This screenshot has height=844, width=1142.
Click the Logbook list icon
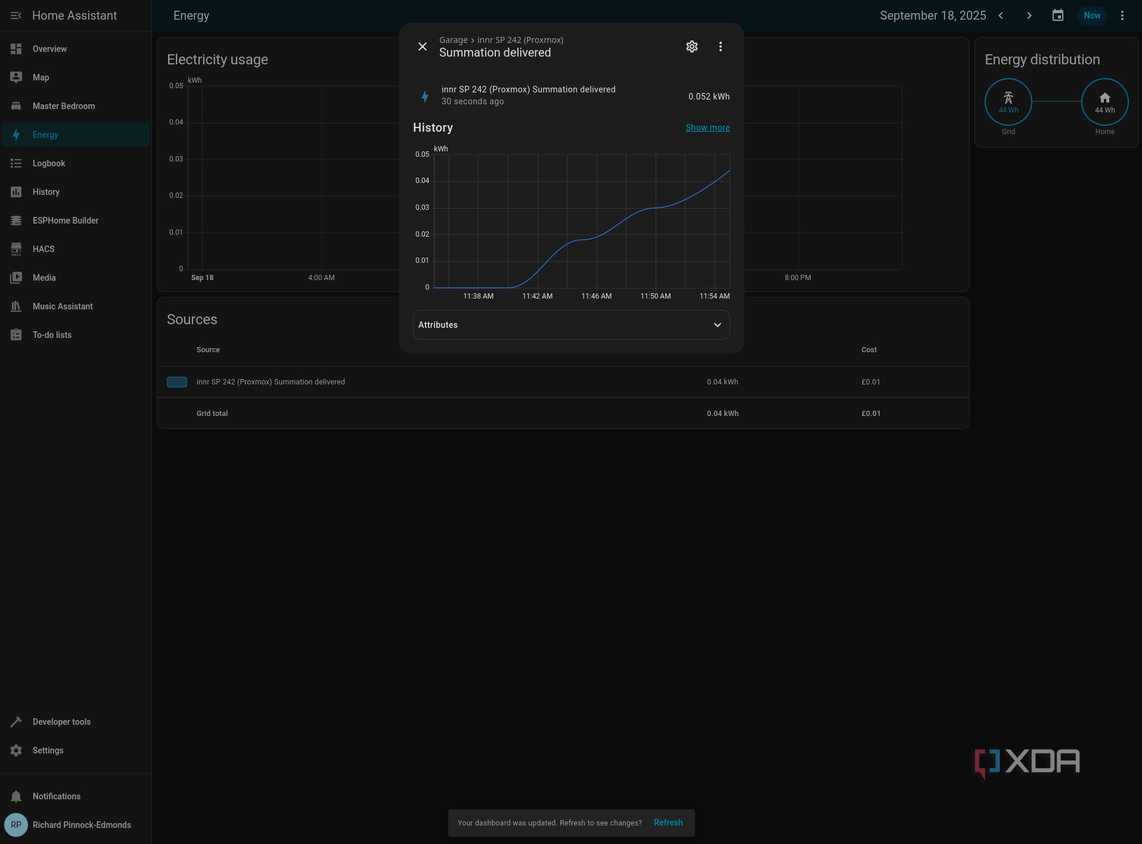coord(16,163)
